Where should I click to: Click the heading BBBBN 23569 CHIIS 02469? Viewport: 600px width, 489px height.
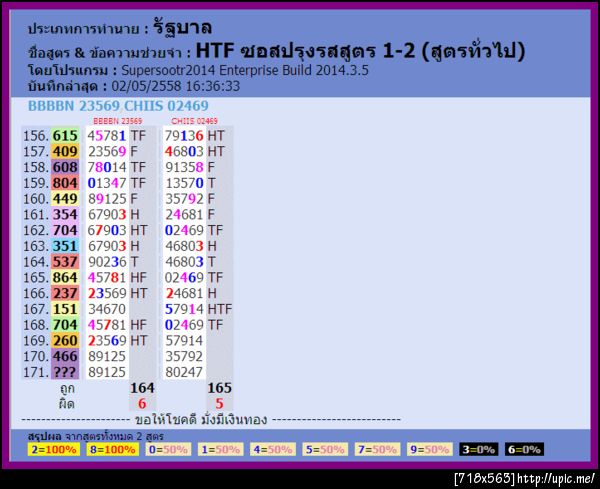point(118,106)
